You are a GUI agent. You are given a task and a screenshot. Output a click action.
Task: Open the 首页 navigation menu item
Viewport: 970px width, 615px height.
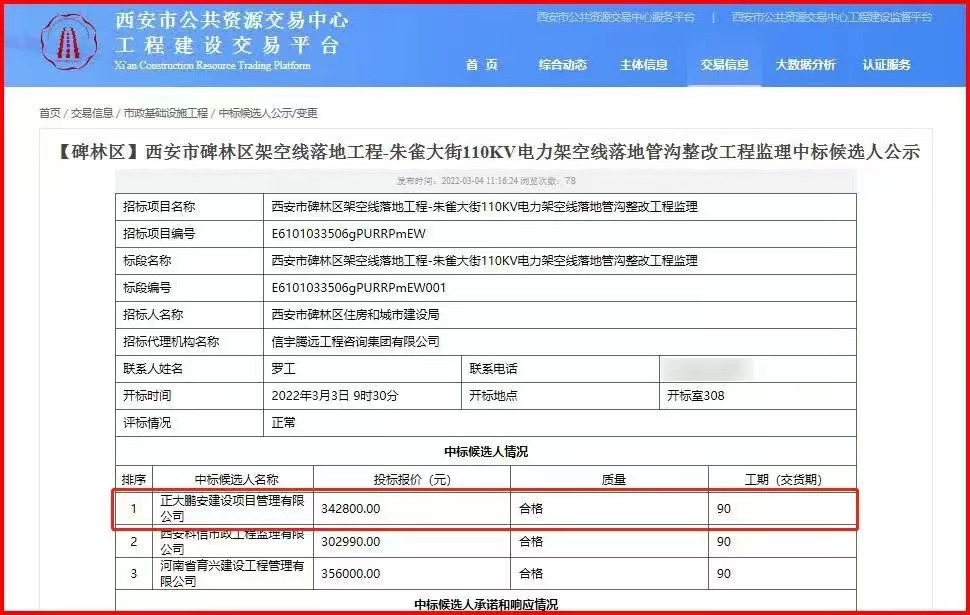[x=481, y=65]
